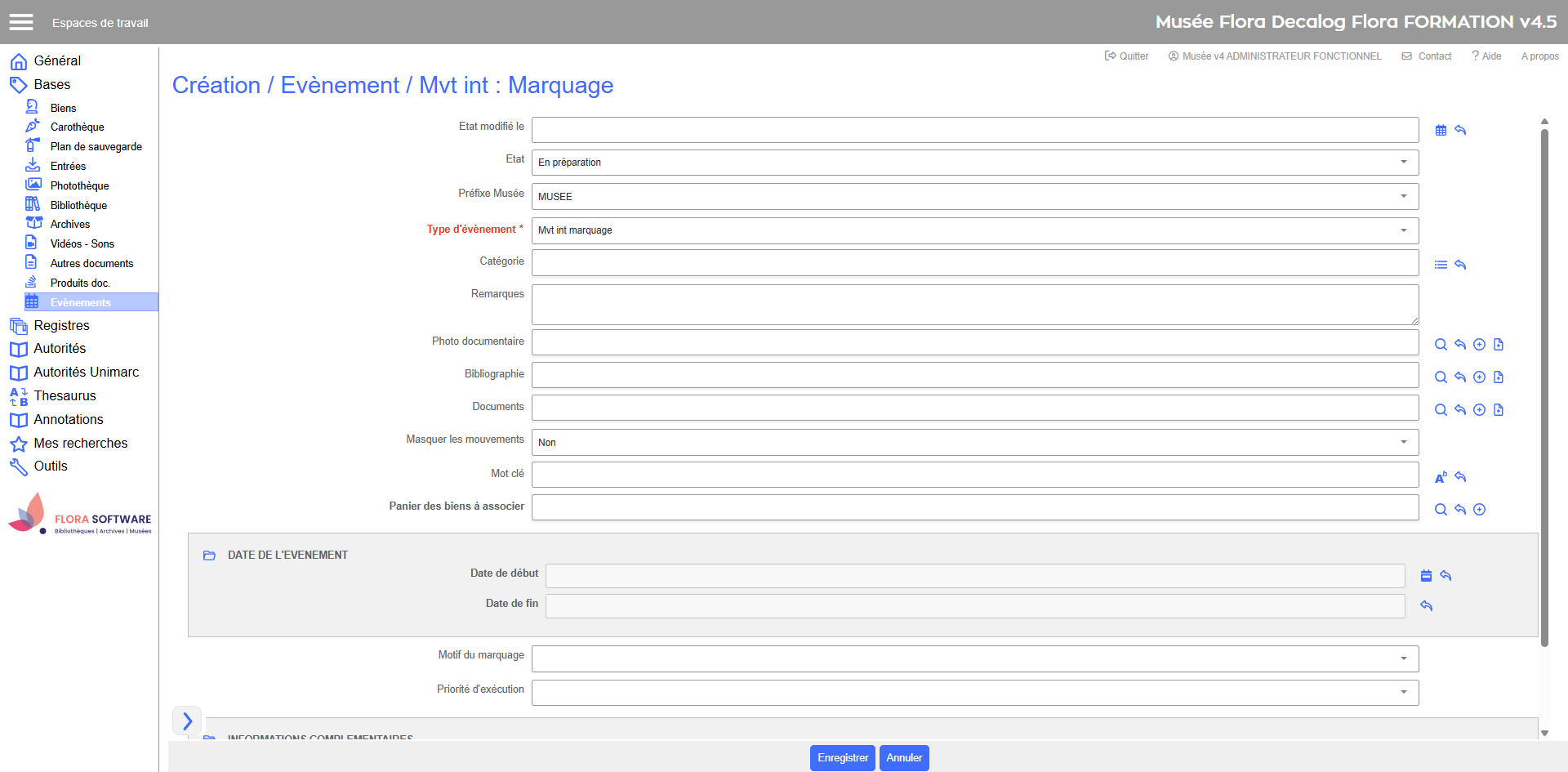Click calendar icon next to Etat modifié le
The height and width of the screenshot is (772, 1568).
coord(1441,131)
